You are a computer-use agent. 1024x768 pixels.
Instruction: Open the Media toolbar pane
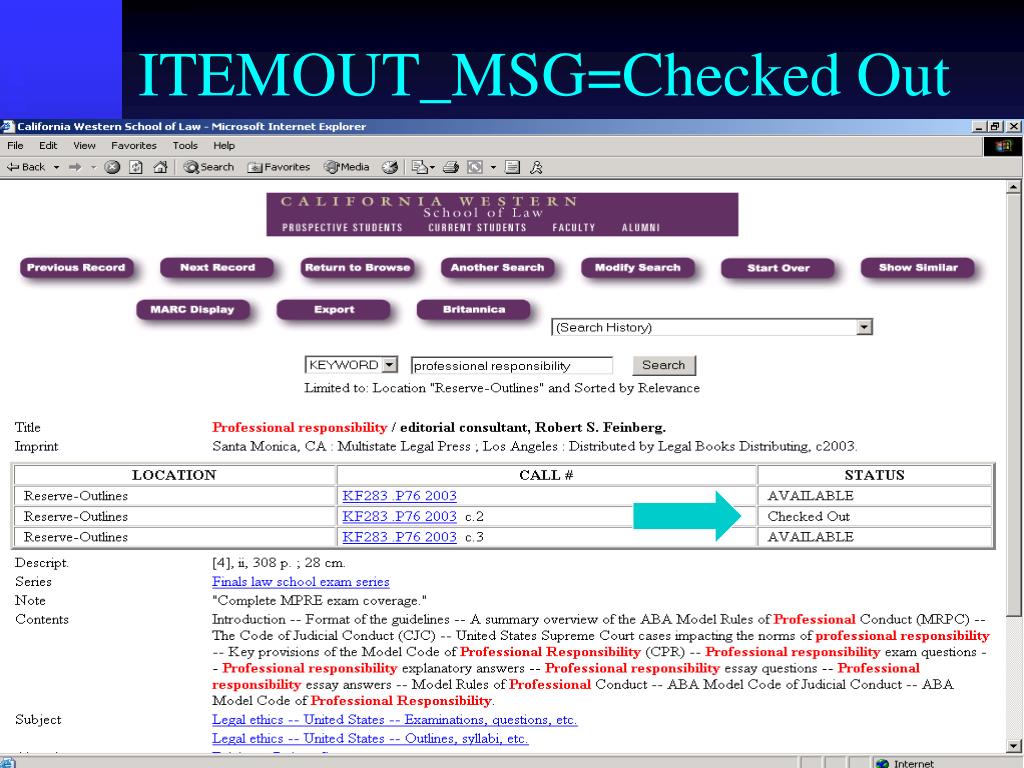[x=347, y=167]
